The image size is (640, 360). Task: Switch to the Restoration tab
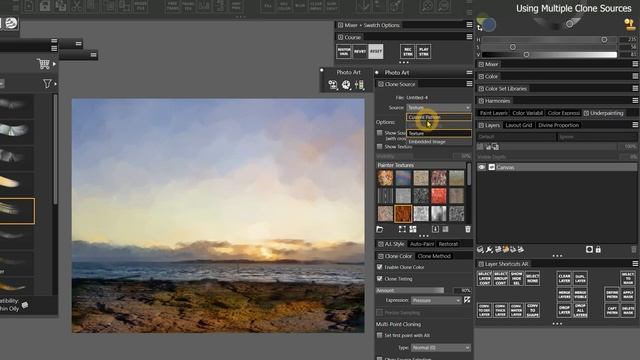(x=448, y=244)
